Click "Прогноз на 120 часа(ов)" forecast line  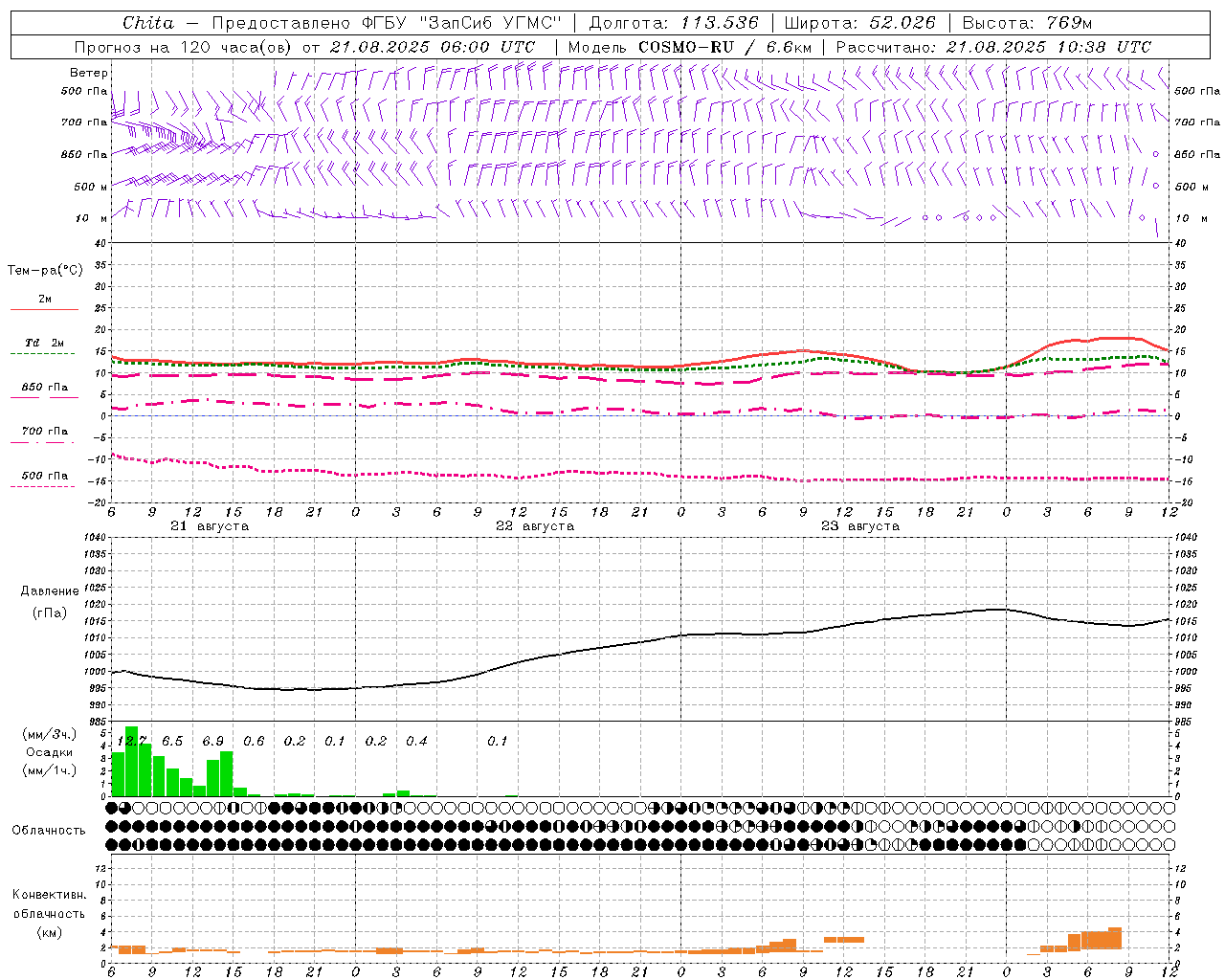(x=184, y=47)
